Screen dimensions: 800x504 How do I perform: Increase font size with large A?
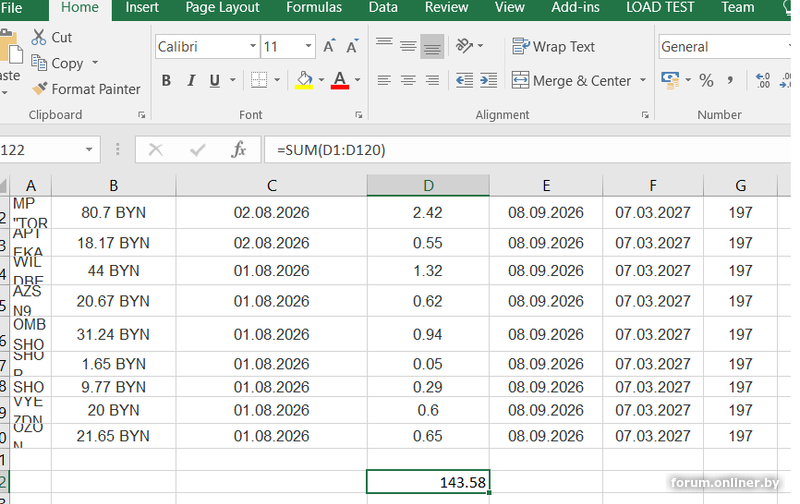tap(330, 46)
